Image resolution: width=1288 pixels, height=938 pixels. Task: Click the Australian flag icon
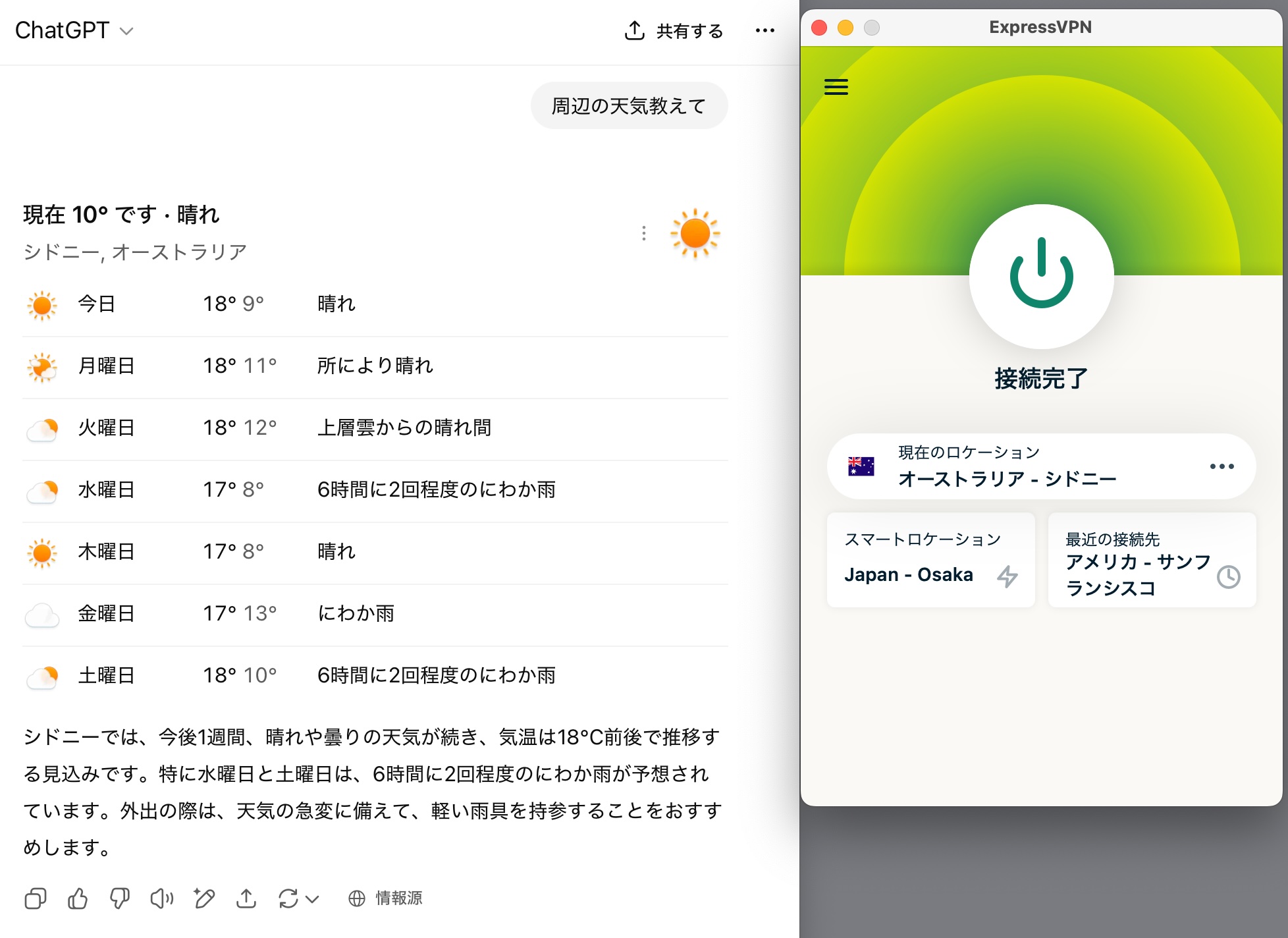click(x=861, y=466)
